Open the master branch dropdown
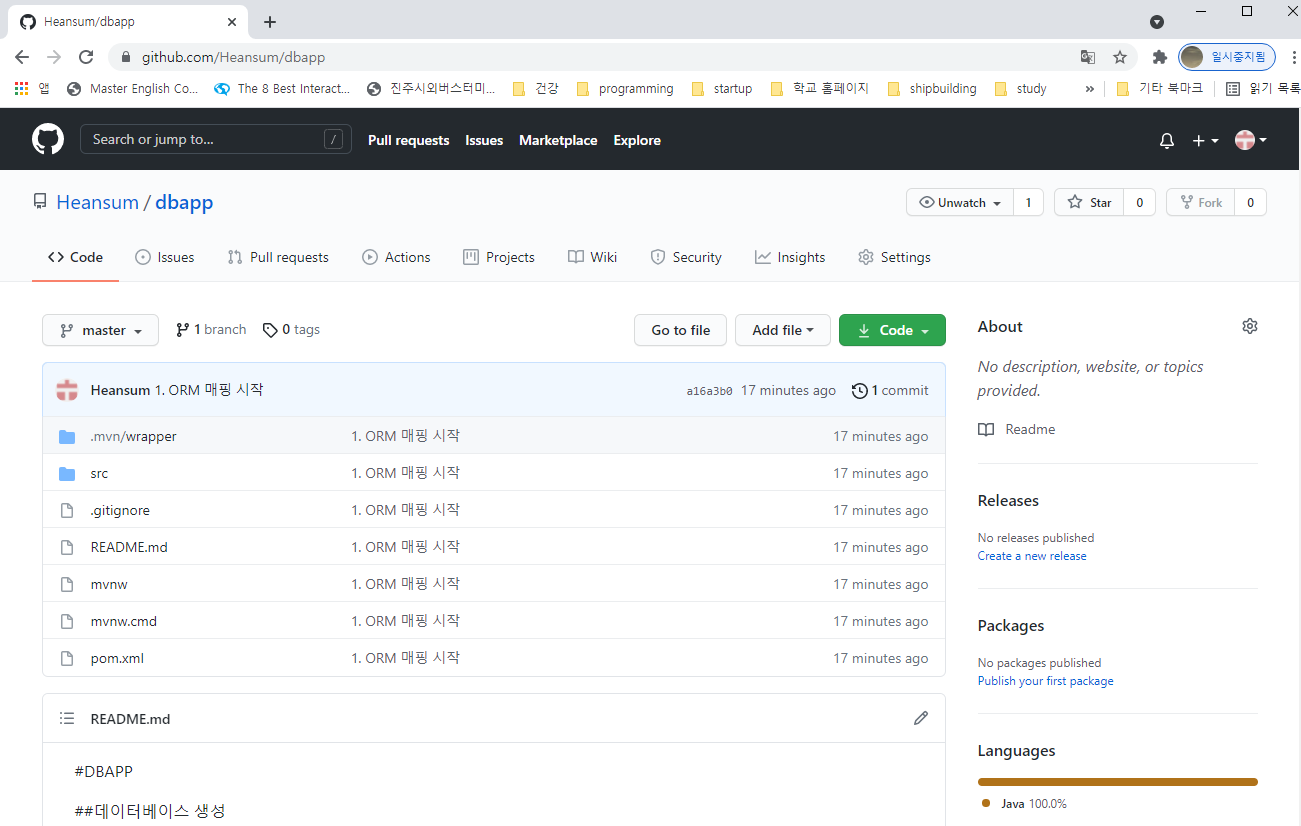This screenshot has width=1301, height=826. (100, 330)
